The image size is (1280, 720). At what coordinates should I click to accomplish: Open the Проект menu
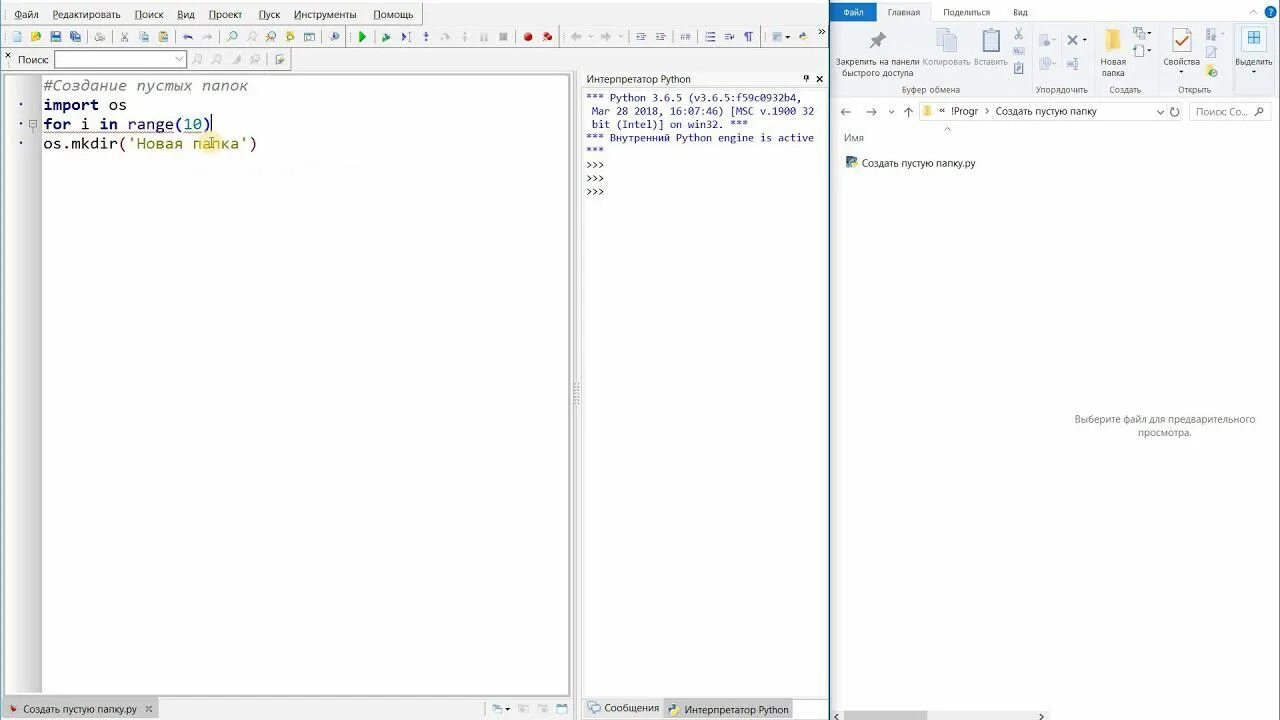[225, 14]
